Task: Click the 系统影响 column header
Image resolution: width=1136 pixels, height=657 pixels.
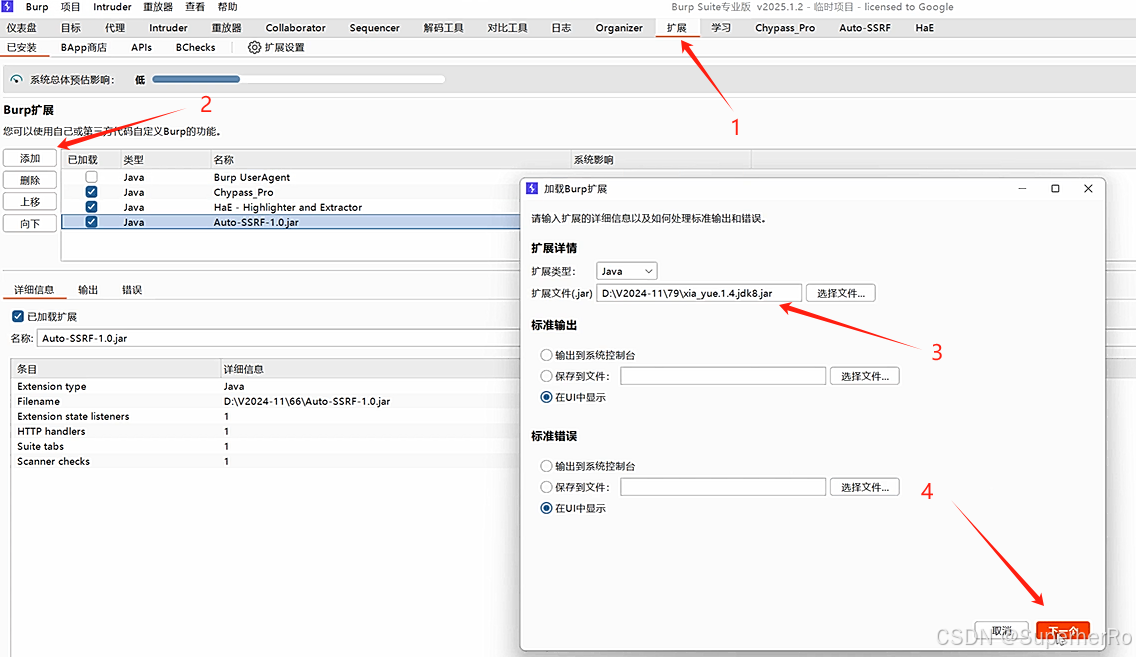Action: coord(661,159)
